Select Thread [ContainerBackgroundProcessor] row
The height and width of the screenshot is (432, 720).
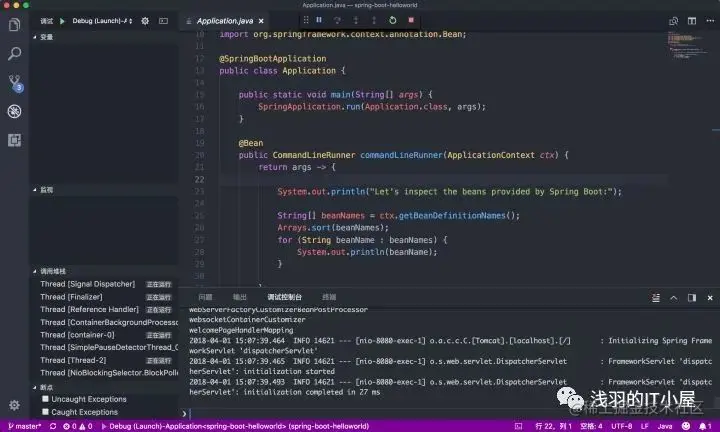[104, 322]
